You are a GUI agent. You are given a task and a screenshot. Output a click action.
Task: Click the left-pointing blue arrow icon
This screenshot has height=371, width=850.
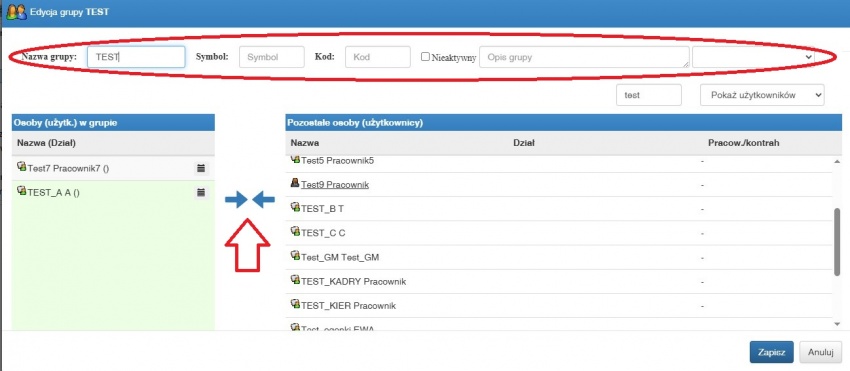click(263, 200)
